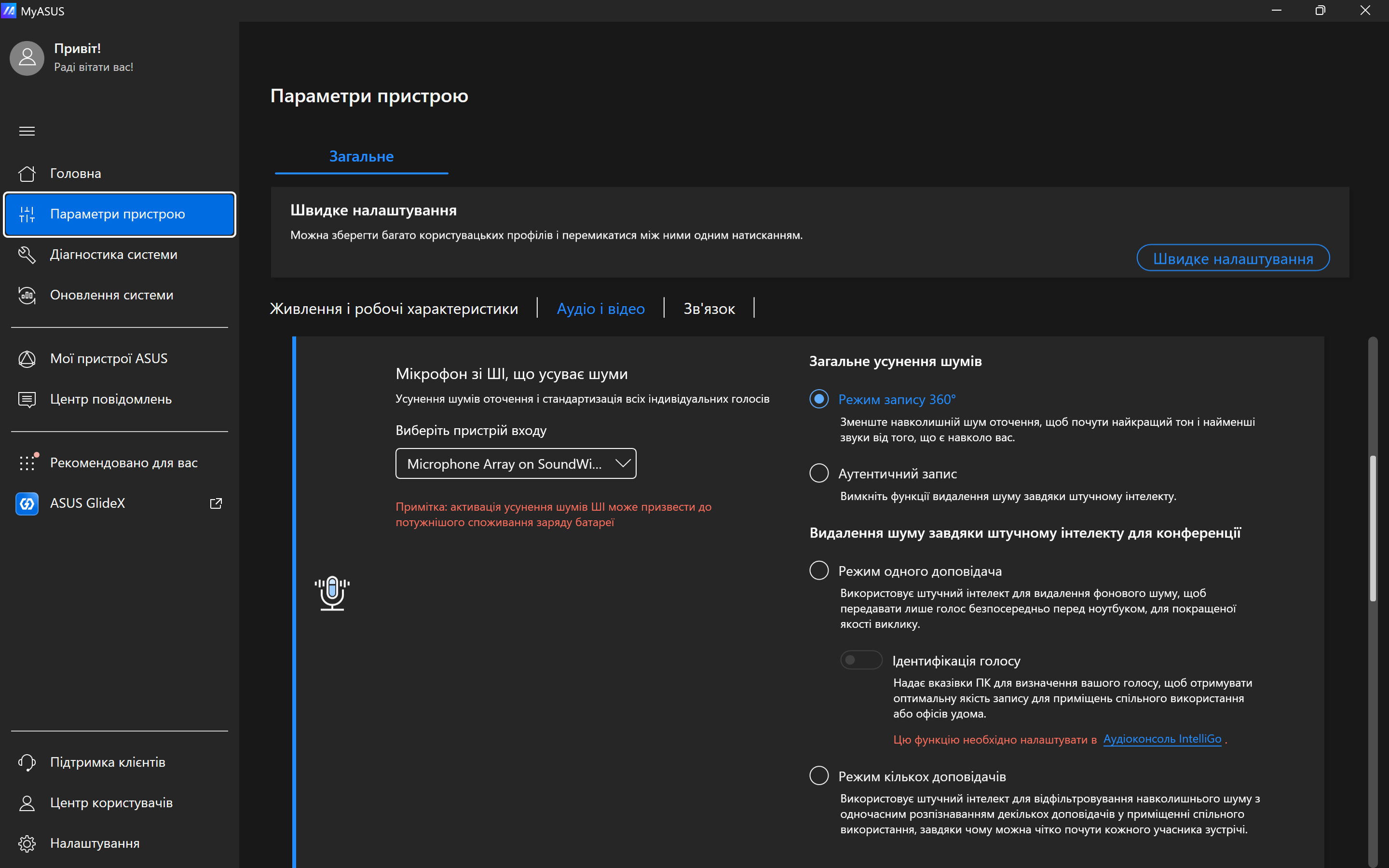Screen dimensions: 1389x868
Task: Open the Зв'язок section
Action: [709, 309]
